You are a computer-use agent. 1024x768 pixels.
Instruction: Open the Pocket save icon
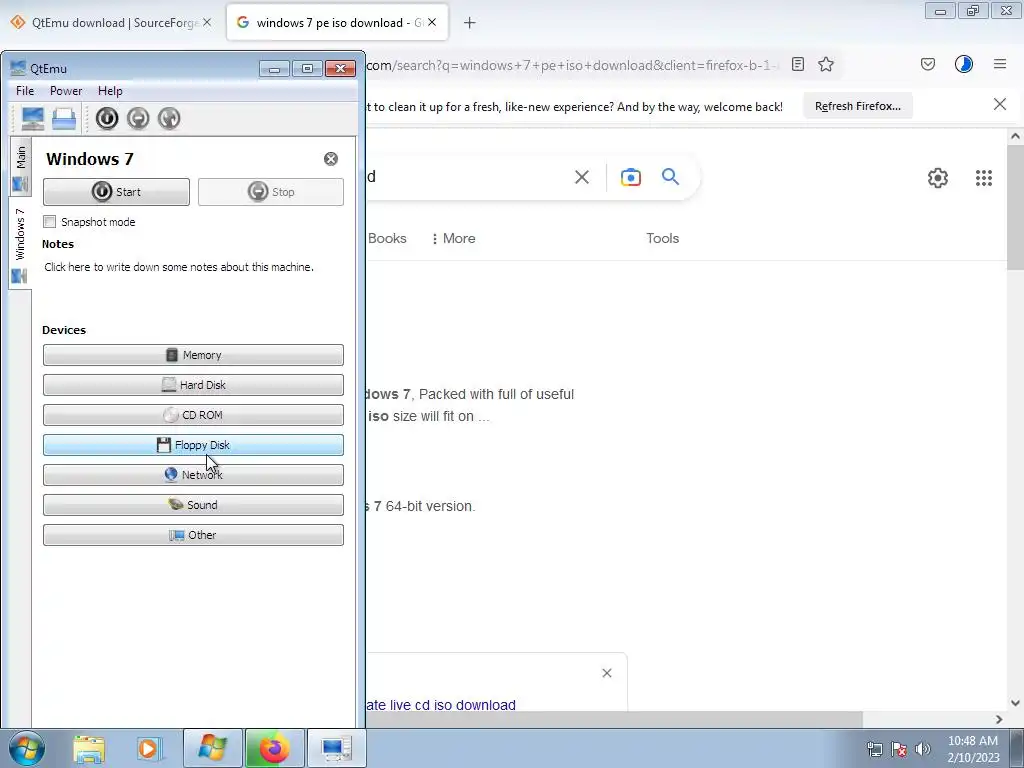pyautogui.click(x=928, y=64)
